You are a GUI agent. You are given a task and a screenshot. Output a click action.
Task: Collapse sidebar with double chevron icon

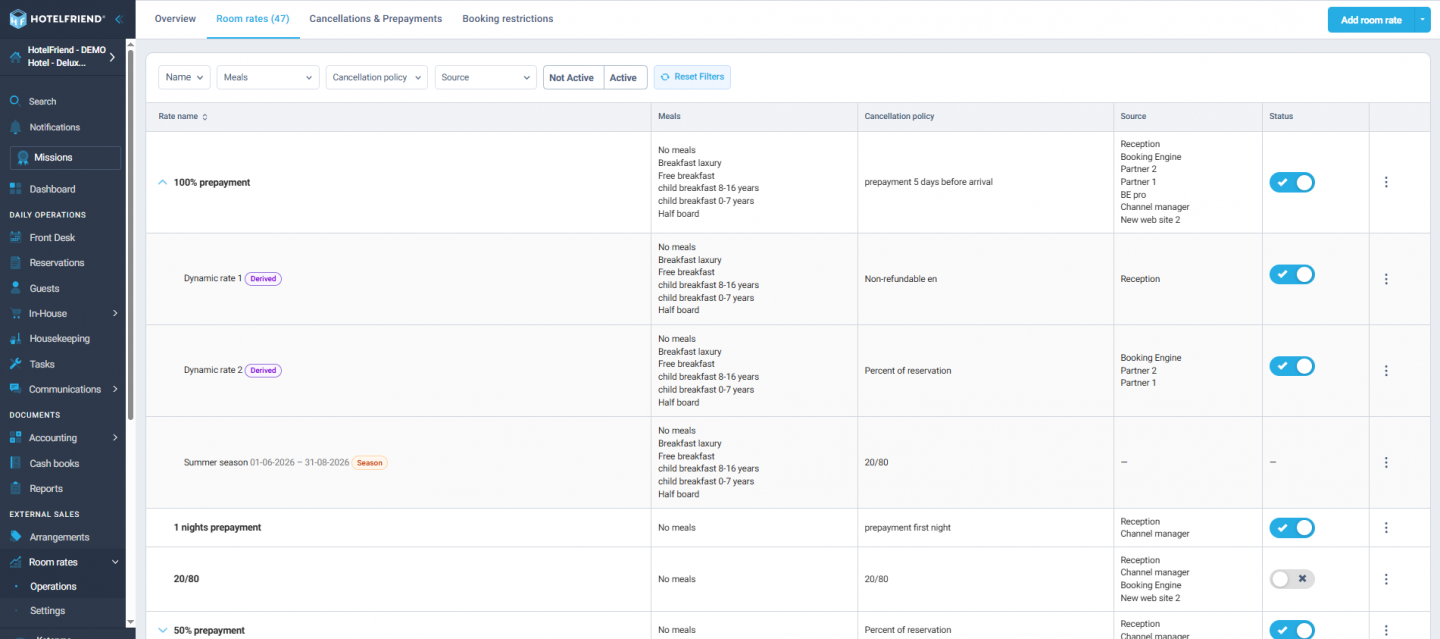tap(118, 19)
